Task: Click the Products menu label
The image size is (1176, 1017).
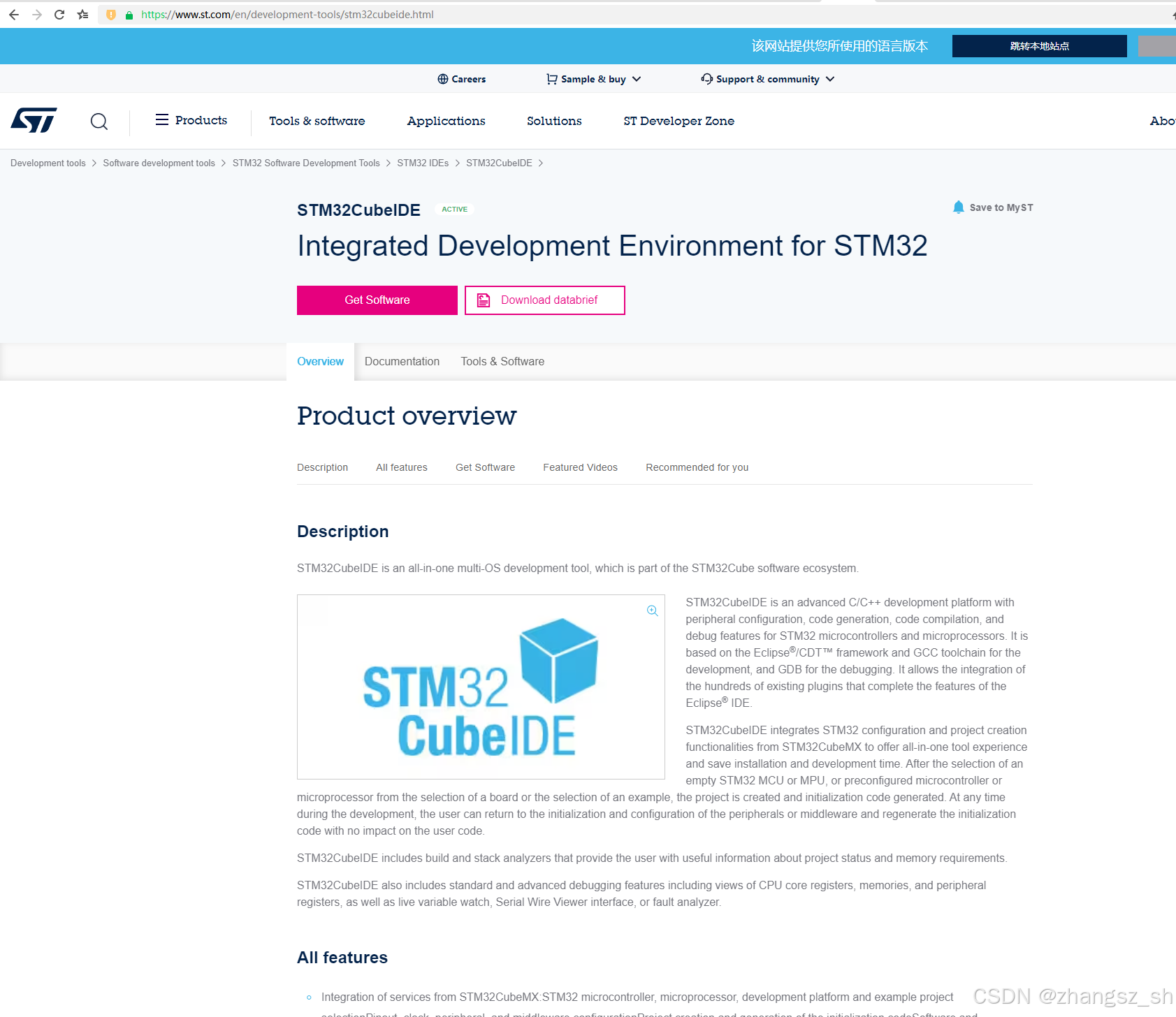Action: click(201, 120)
